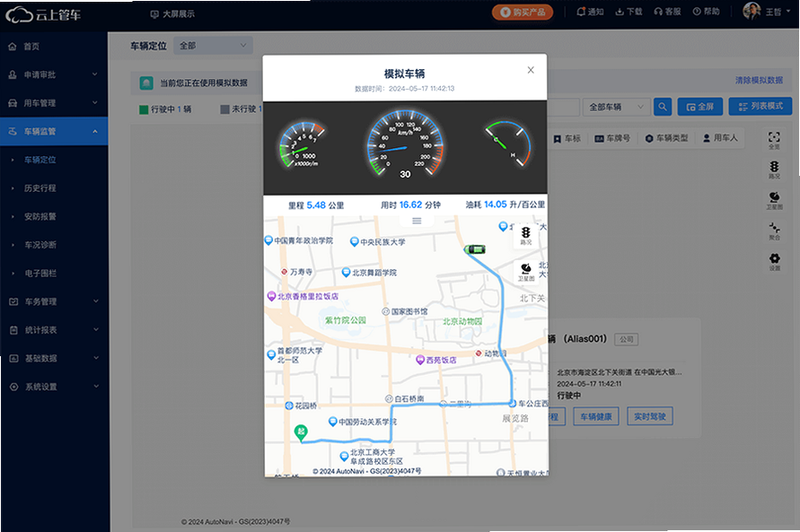Toggle 车辆类型 label option
800x532 pixels.
pyautogui.click(x=666, y=138)
